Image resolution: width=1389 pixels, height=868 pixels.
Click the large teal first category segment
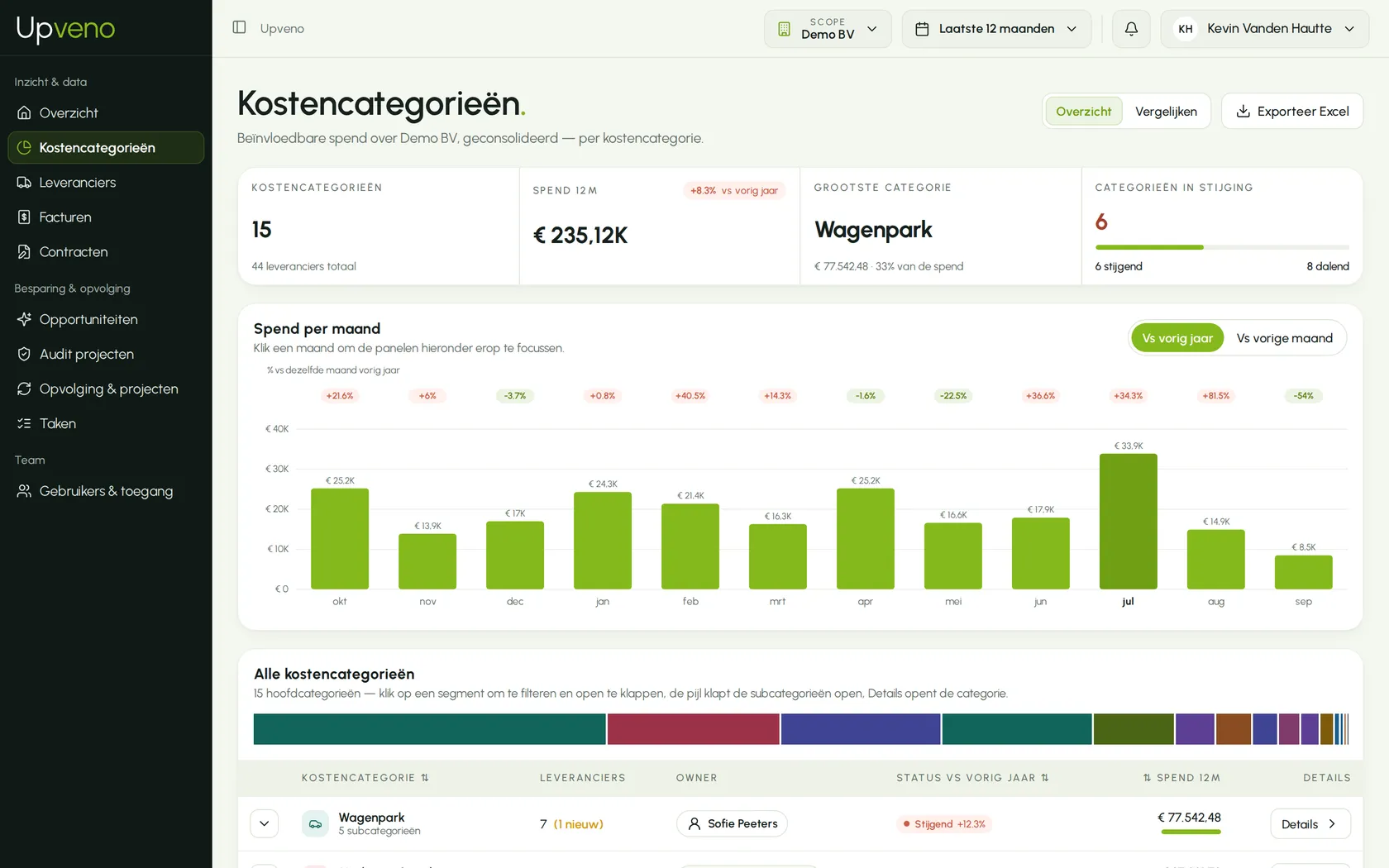pyautogui.click(x=429, y=729)
